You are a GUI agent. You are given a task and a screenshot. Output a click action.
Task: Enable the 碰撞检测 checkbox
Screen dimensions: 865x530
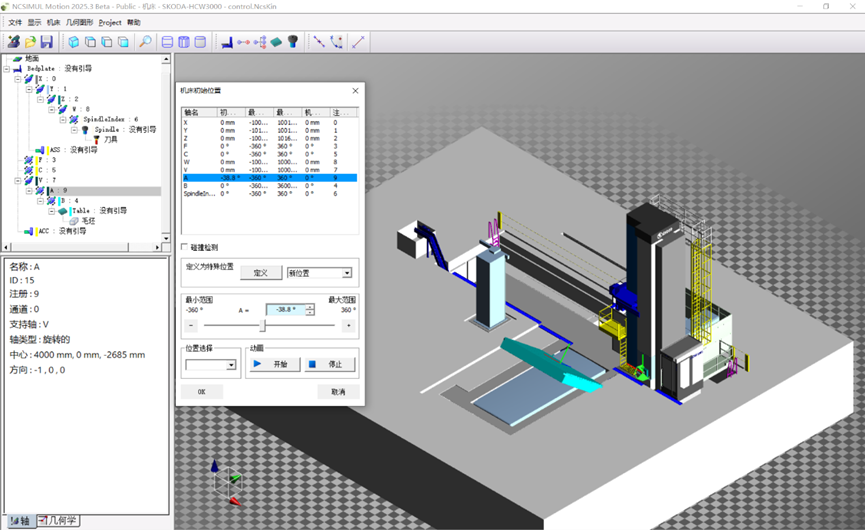tap(185, 247)
